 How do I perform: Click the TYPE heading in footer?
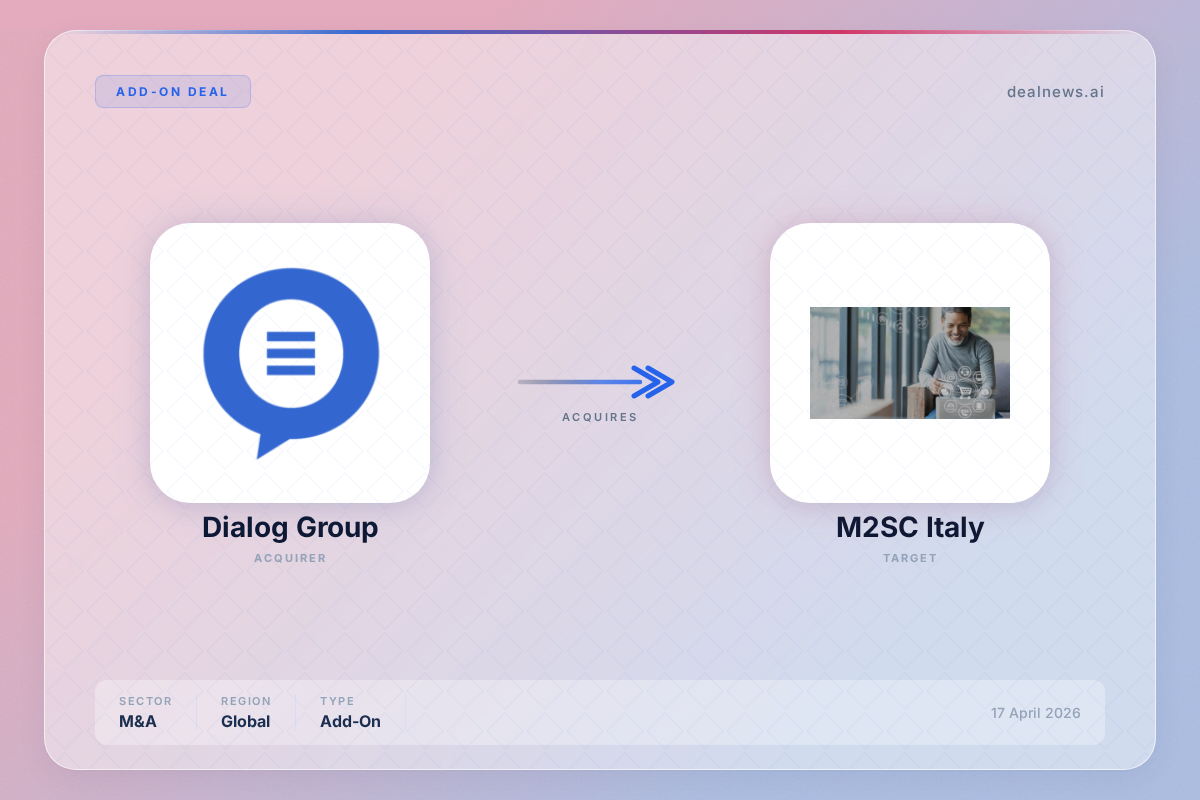pyautogui.click(x=337, y=701)
